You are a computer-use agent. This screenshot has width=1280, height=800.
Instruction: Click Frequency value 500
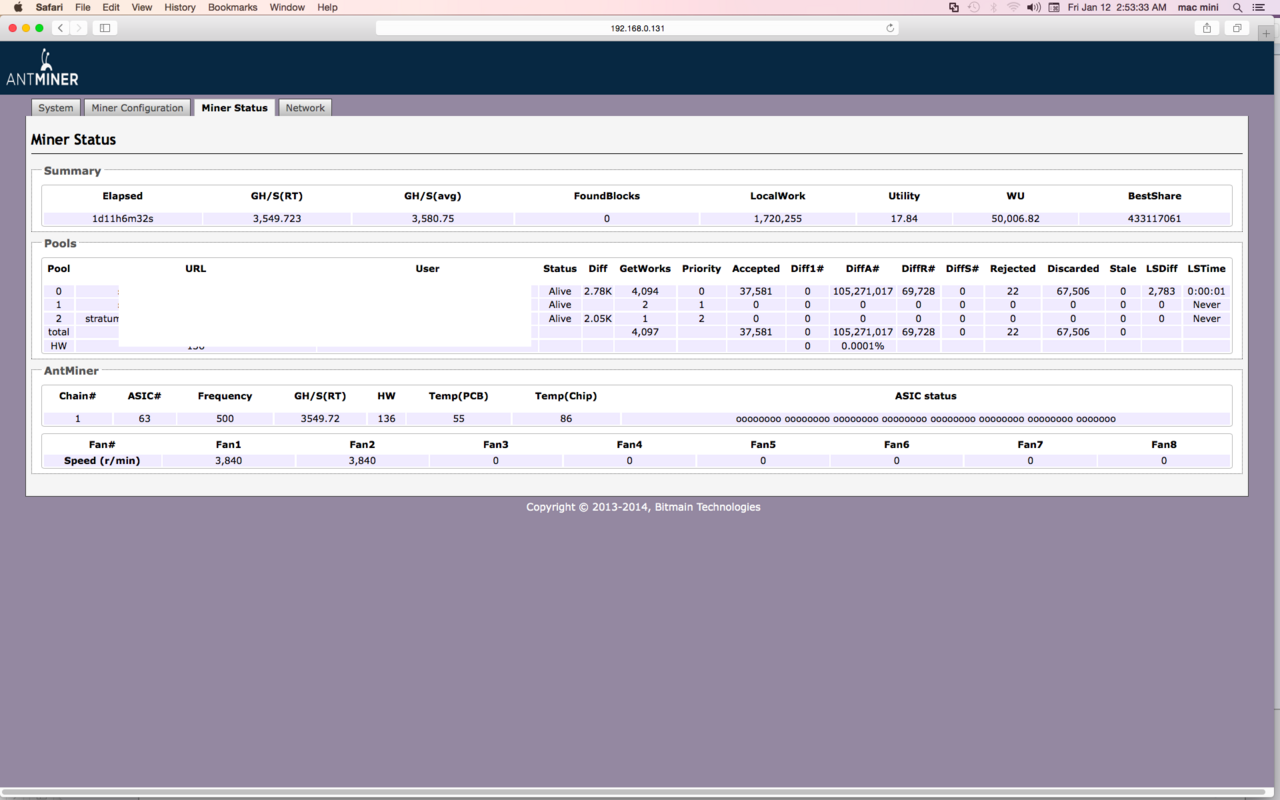(x=225, y=419)
